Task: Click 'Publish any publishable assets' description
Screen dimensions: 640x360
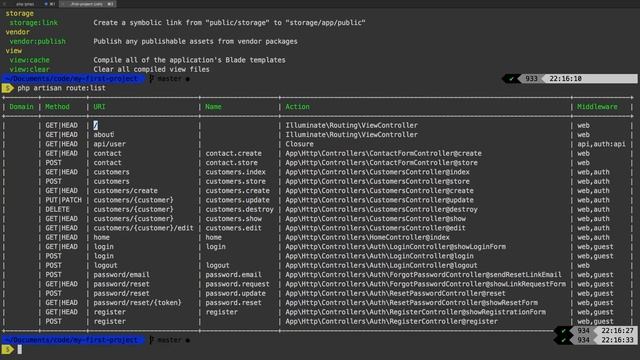Action: tap(153, 42)
